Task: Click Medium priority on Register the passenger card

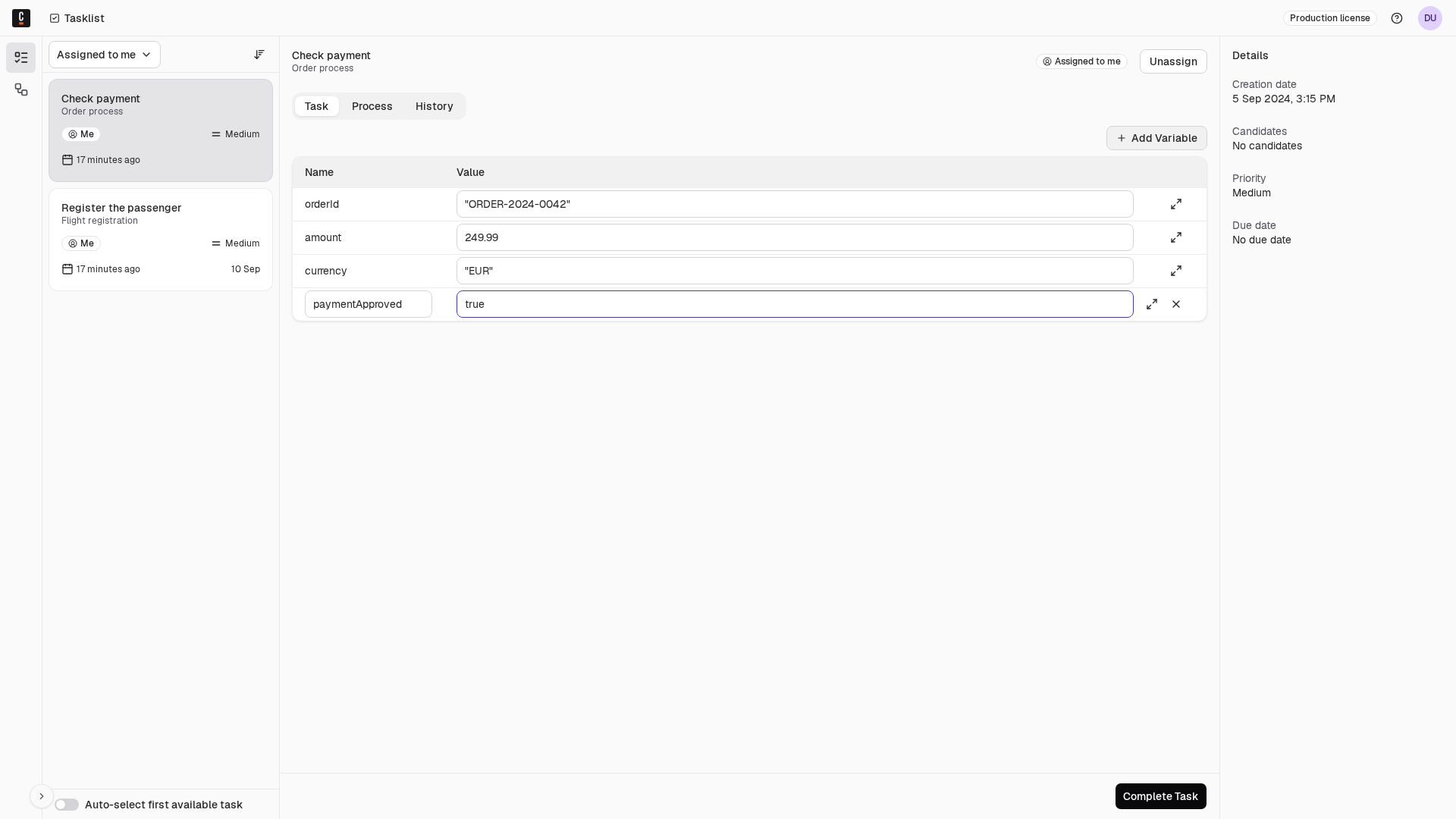Action: click(236, 243)
